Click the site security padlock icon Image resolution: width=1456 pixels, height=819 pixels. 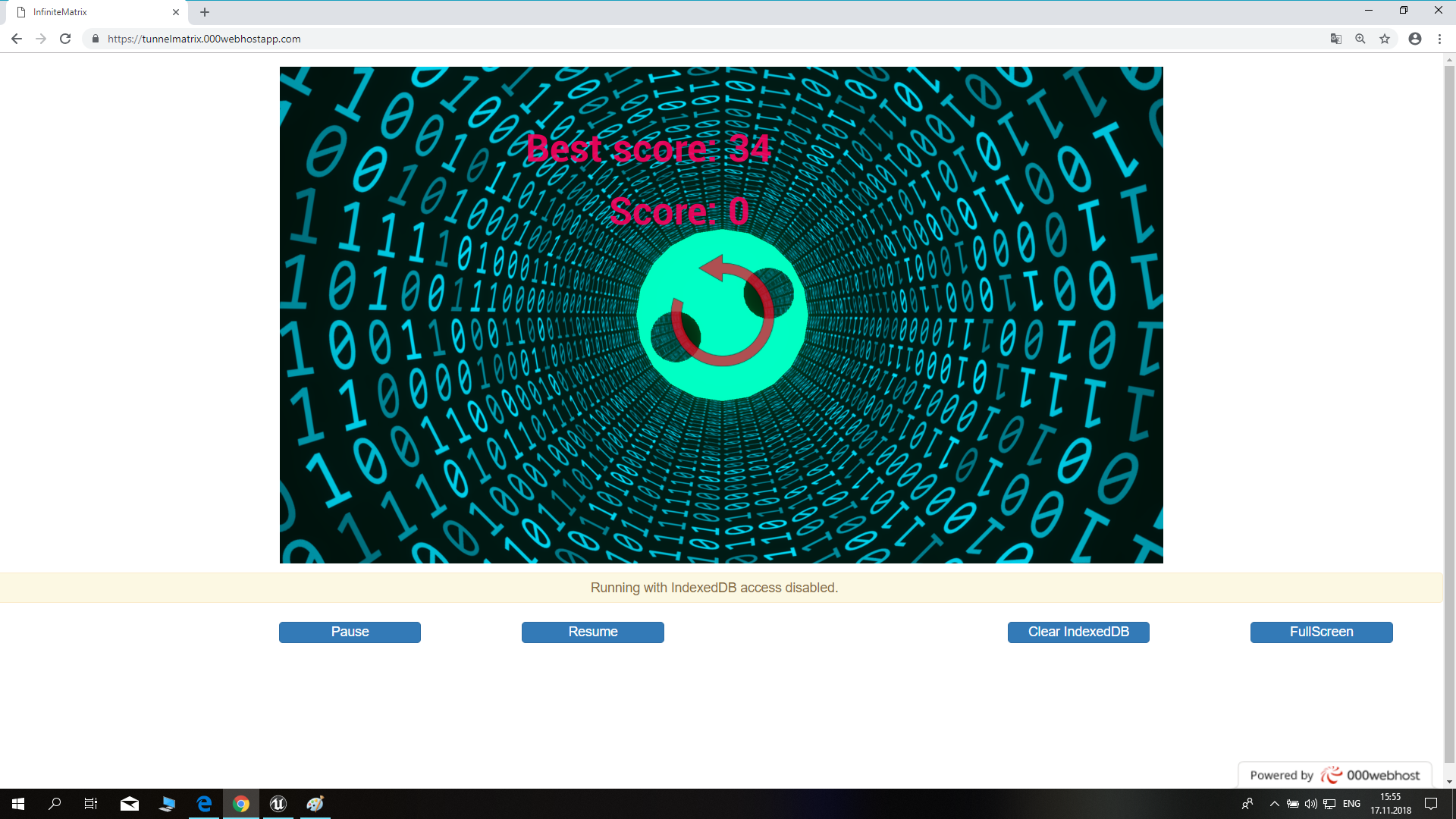click(96, 39)
